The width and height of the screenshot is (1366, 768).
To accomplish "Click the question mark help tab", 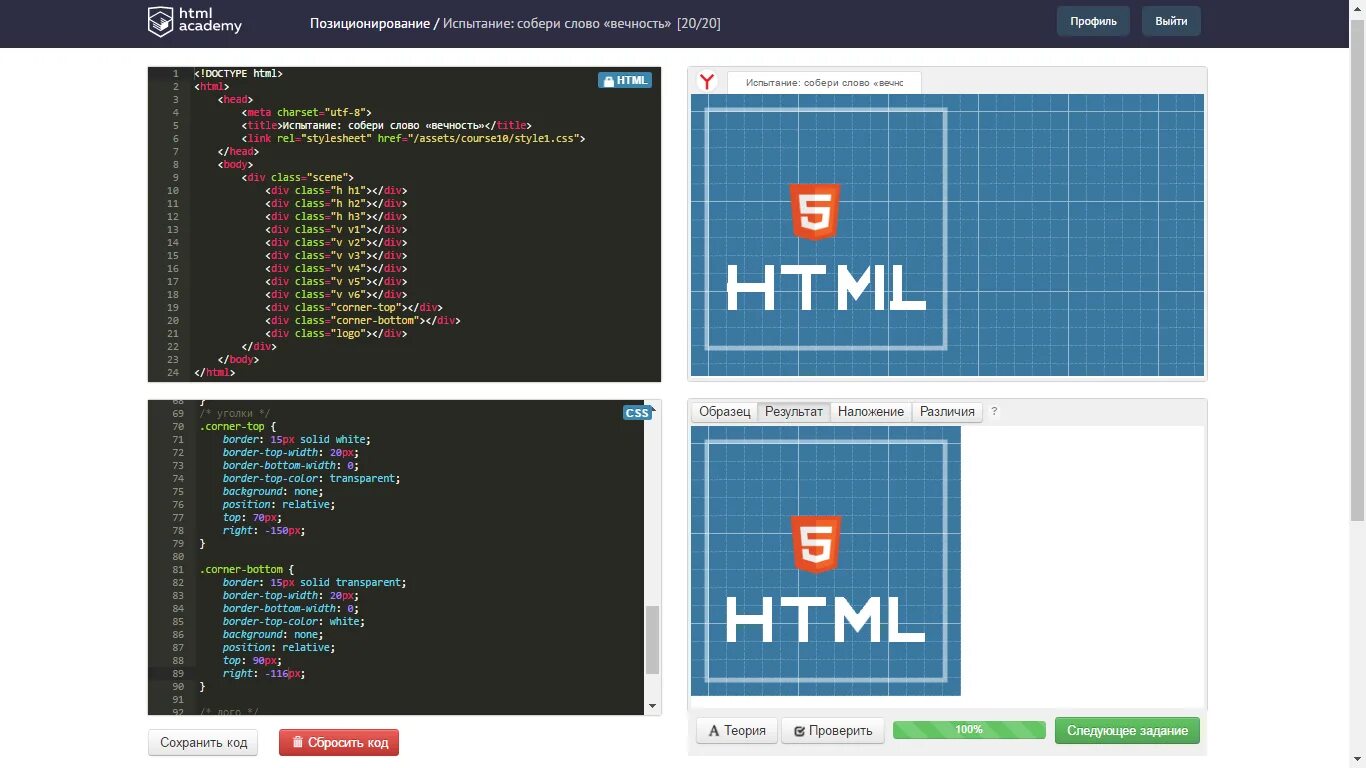I will click(x=994, y=411).
